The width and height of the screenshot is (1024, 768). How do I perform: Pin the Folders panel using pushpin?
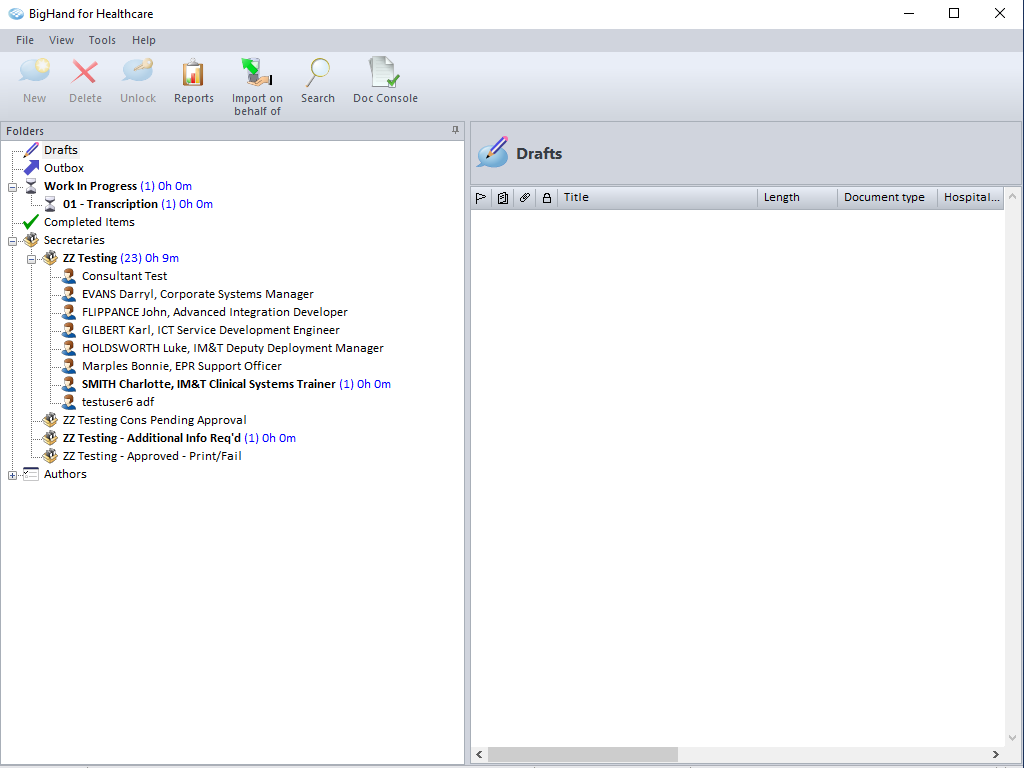[x=455, y=131]
